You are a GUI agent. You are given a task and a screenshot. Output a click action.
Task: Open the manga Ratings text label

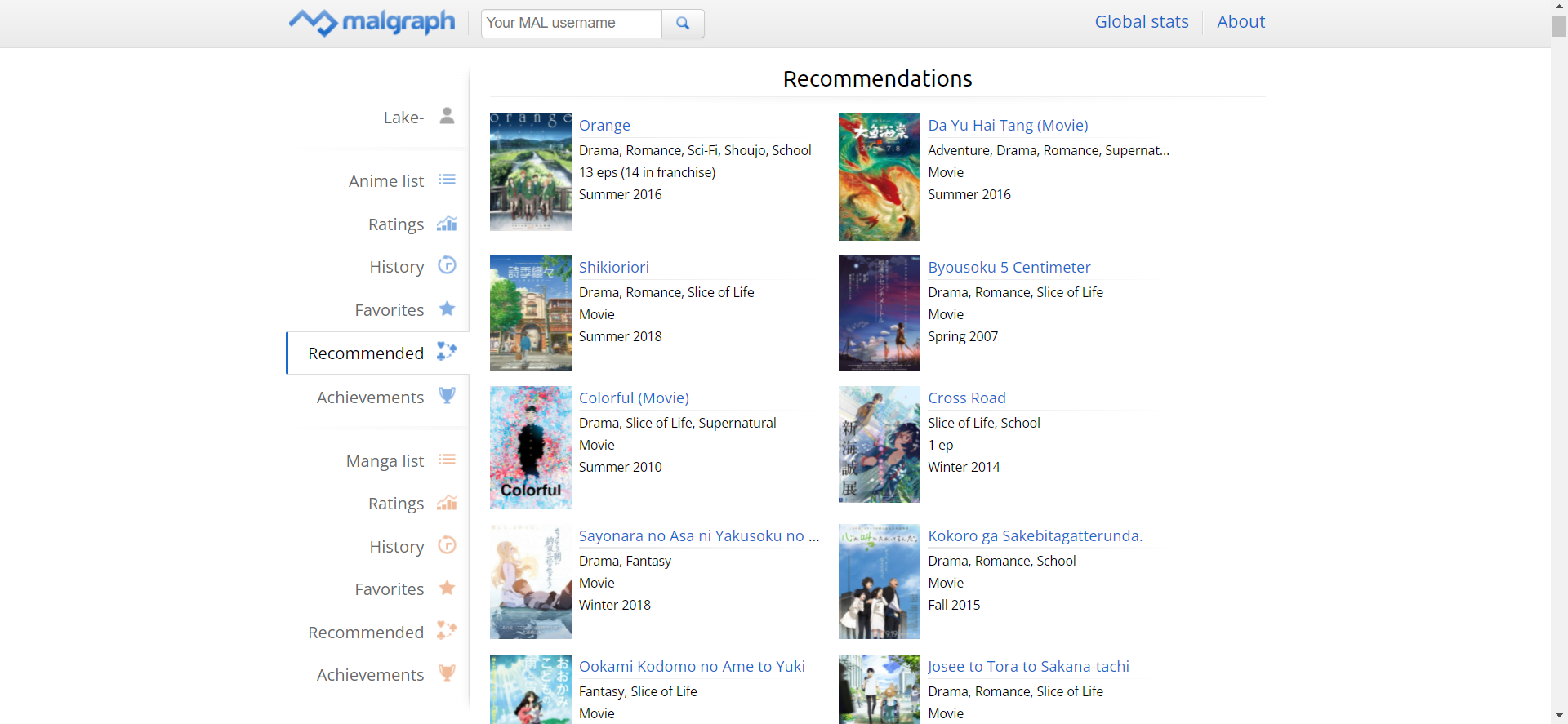tap(396, 504)
